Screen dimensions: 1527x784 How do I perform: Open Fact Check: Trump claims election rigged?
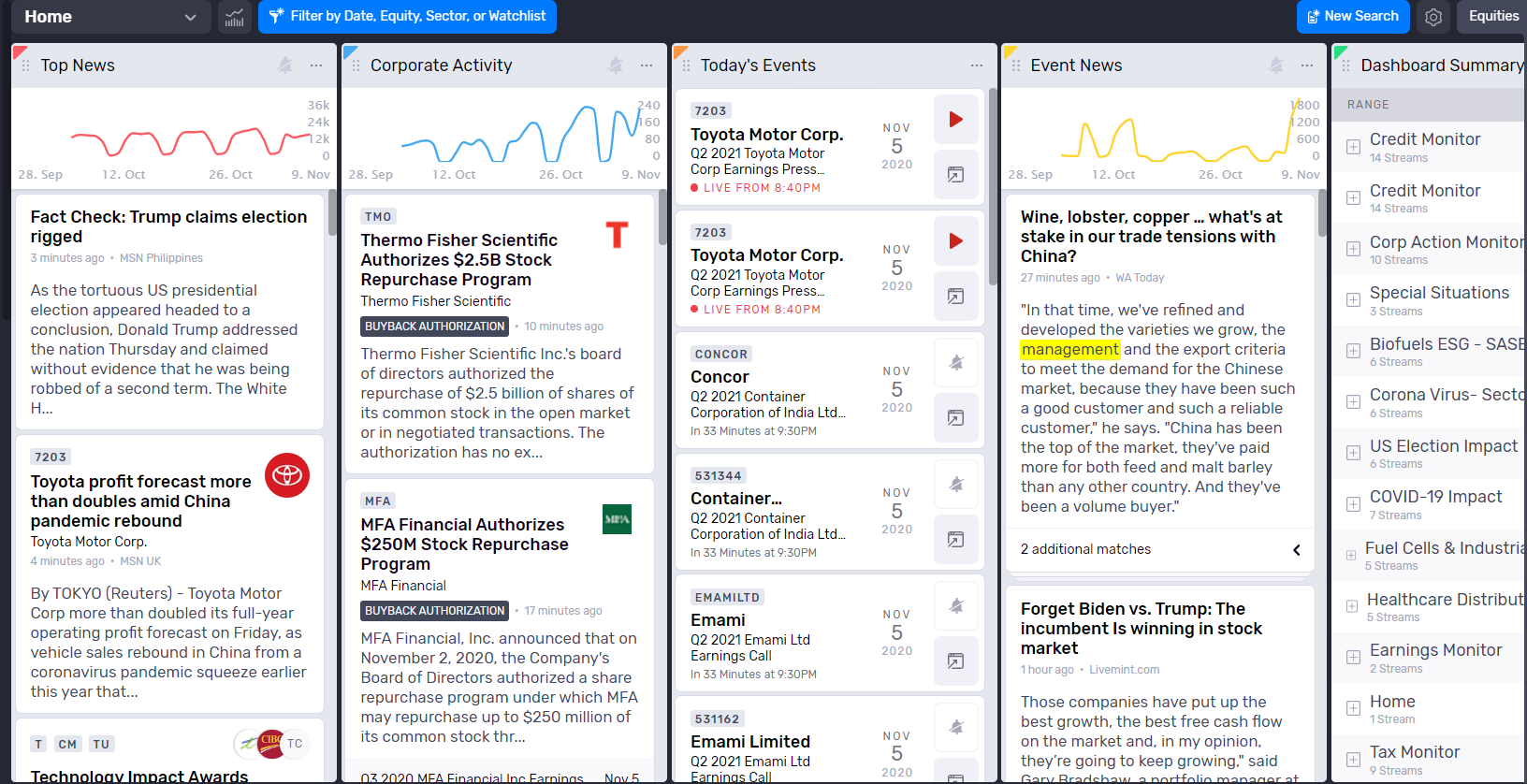168,226
